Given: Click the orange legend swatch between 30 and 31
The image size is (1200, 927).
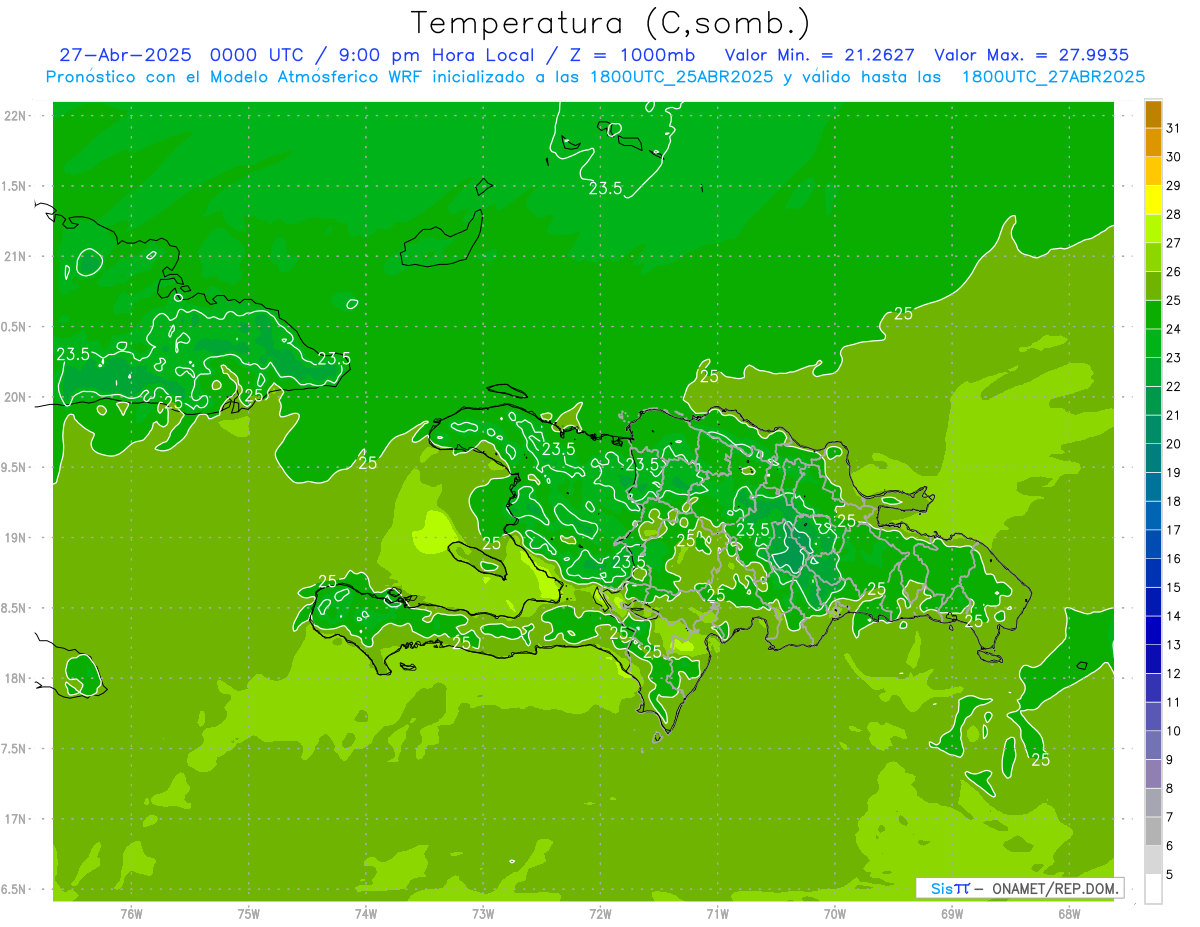Looking at the screenshot, I should [1153, 143].
